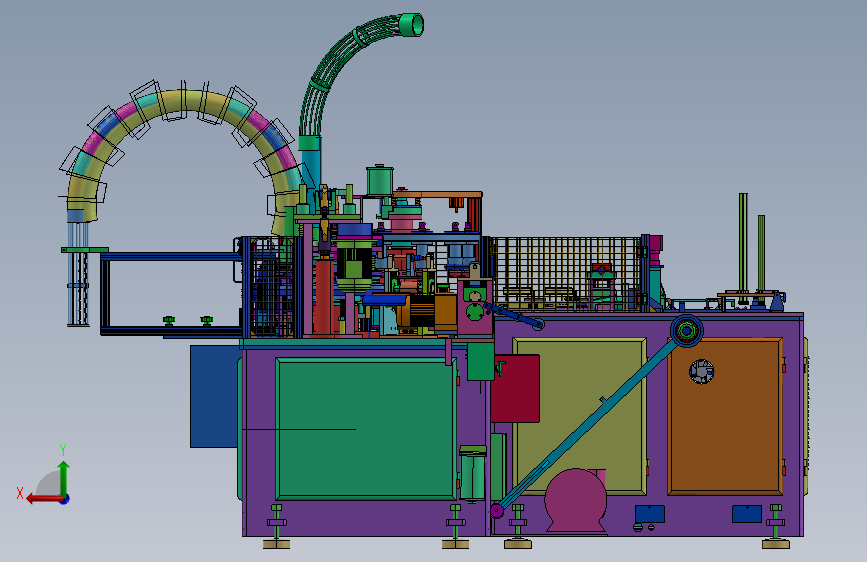Select the large green door panel on the machine
Image resolution: width=867 pixels, height=562 pixels.
coord(366,429)
